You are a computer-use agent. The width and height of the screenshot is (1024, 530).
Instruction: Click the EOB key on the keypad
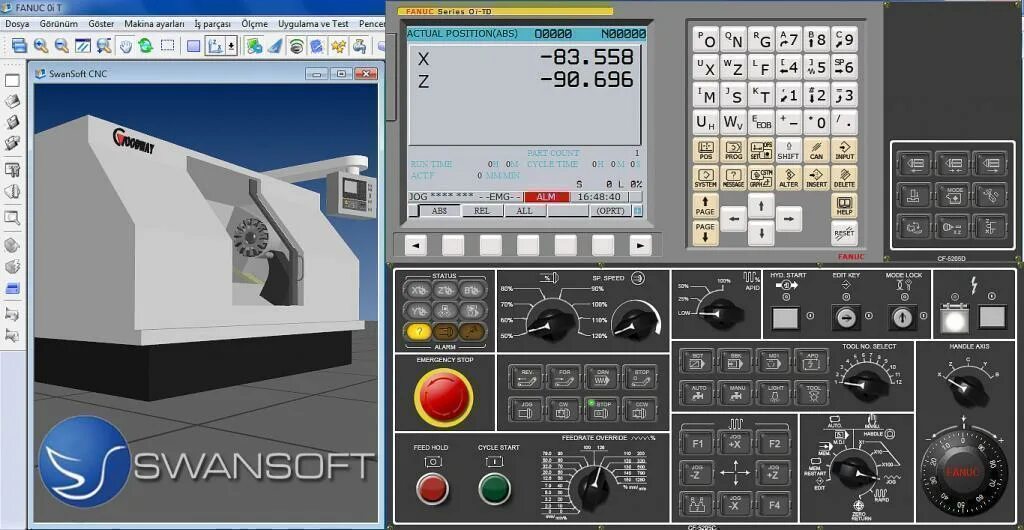tap(761, 122)
